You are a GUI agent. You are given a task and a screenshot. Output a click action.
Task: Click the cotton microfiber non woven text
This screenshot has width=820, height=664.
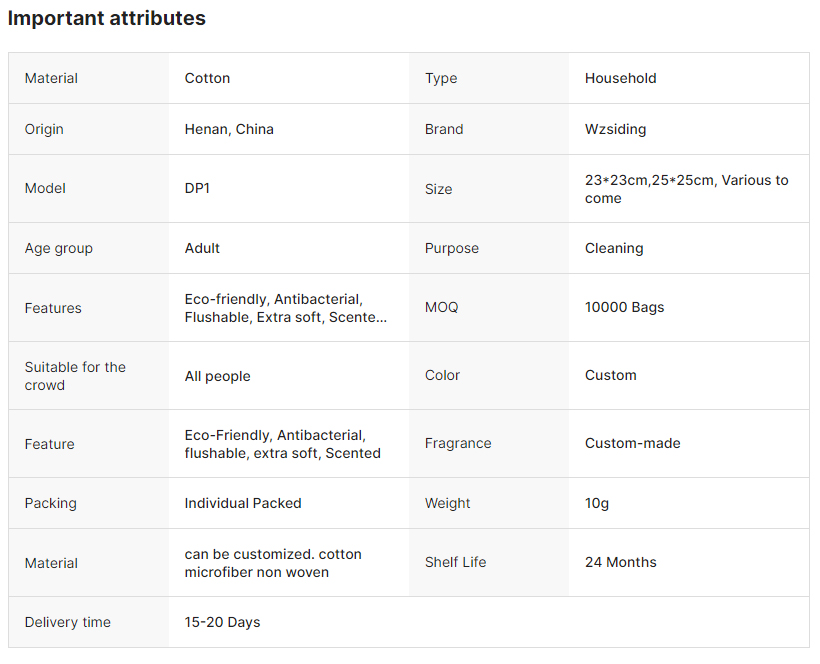pyautogui.click(x=256, y=572)
